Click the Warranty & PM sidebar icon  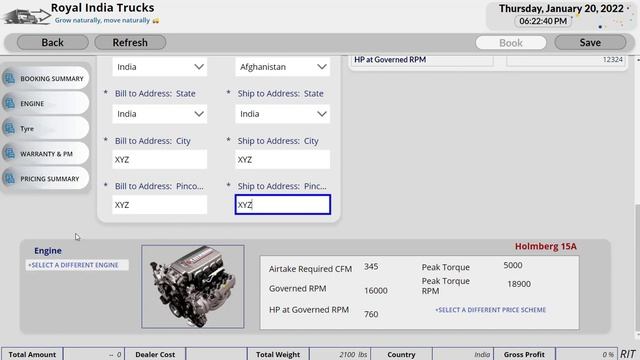point(9,153)
